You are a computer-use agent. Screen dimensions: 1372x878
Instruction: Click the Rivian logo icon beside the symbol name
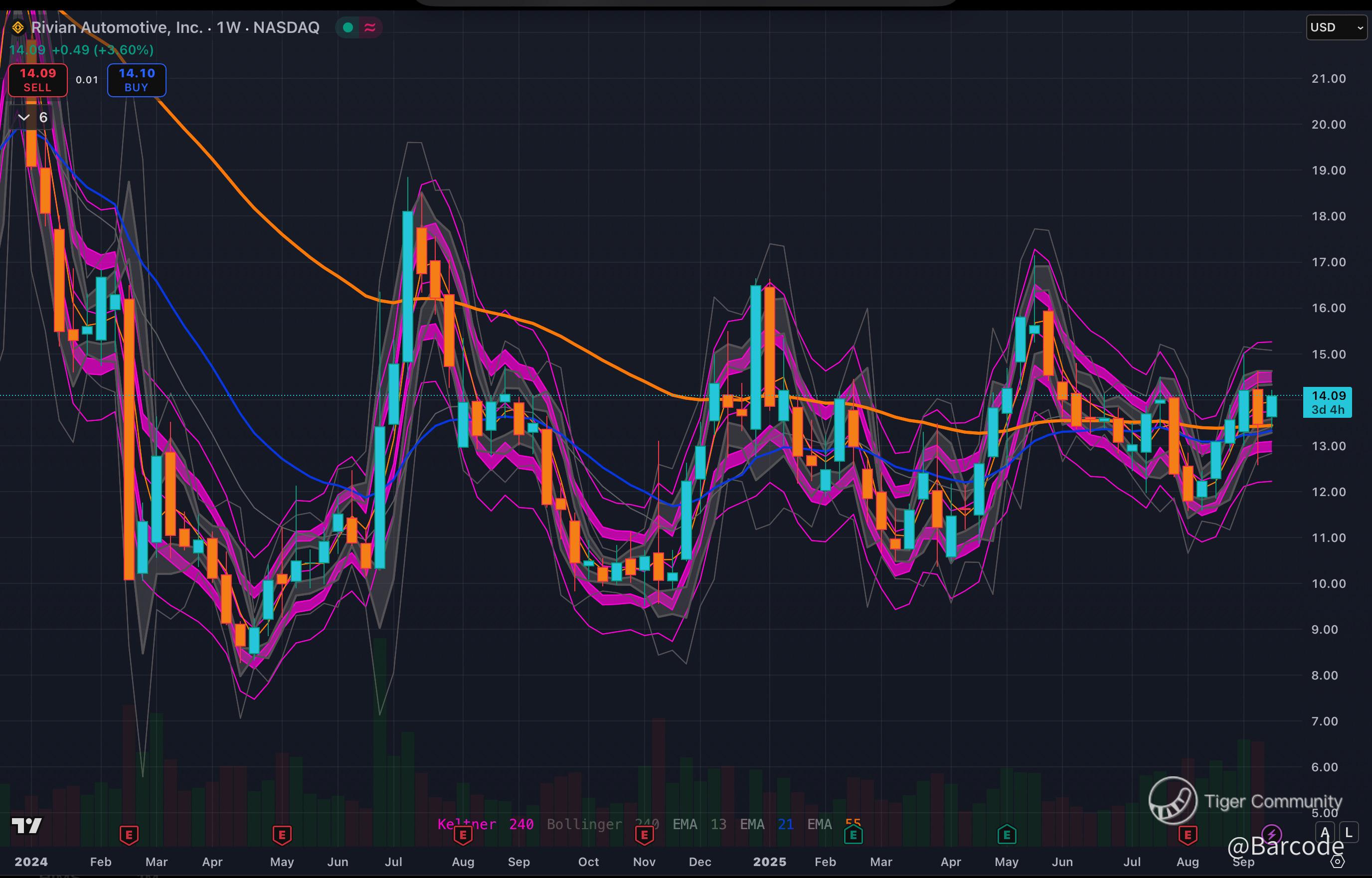[x=17, y=27]
